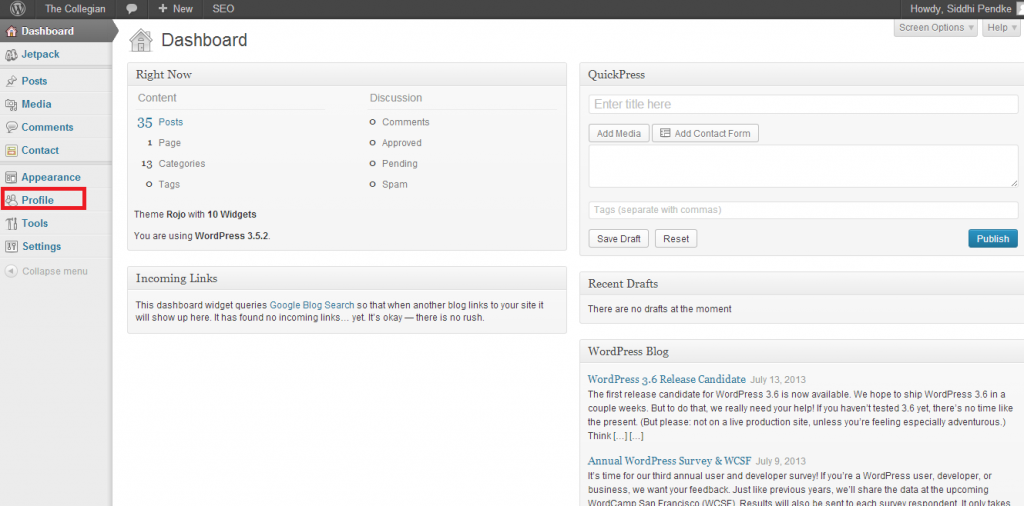The image size is (1024, 506).
Task: Click the Comments speech bubble sidebar icon
Action: (11, 127)
